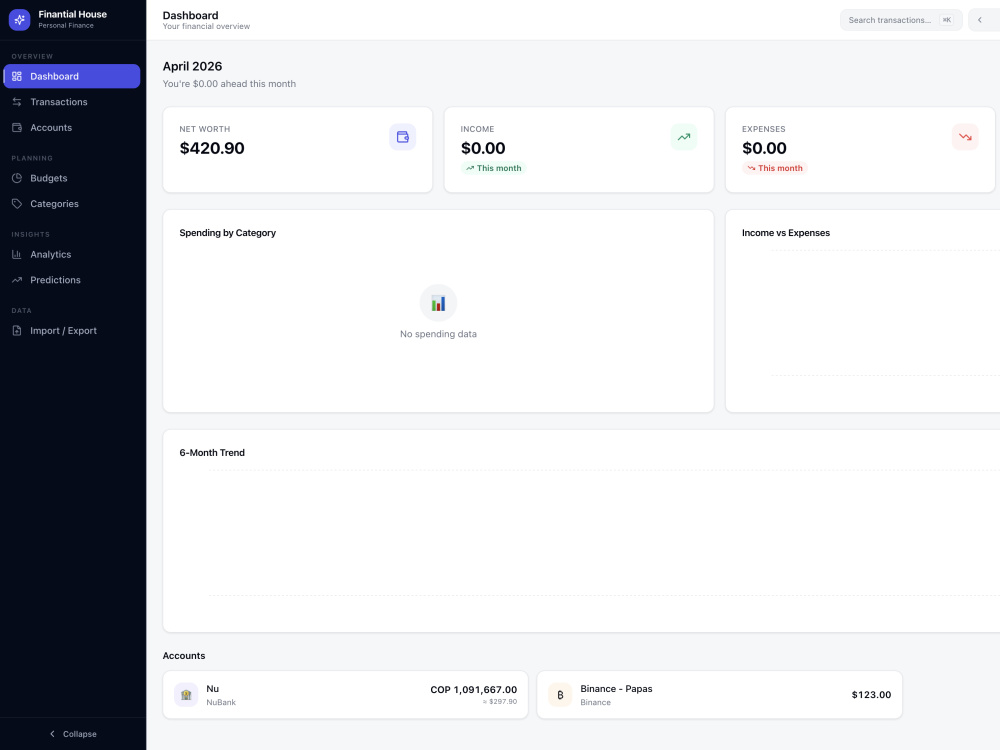Viewport: 1000px width, 750px height.
Task: Click the red downward trend icon in Expenses card
Action: click(965, 136)
